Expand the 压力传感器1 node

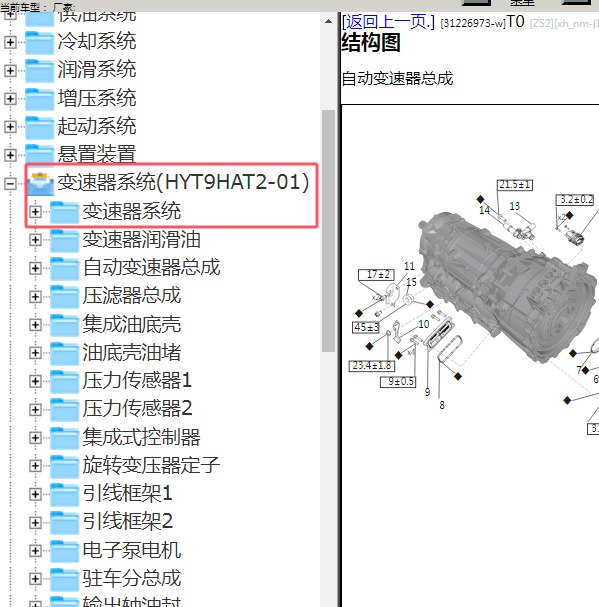point(35,381)
